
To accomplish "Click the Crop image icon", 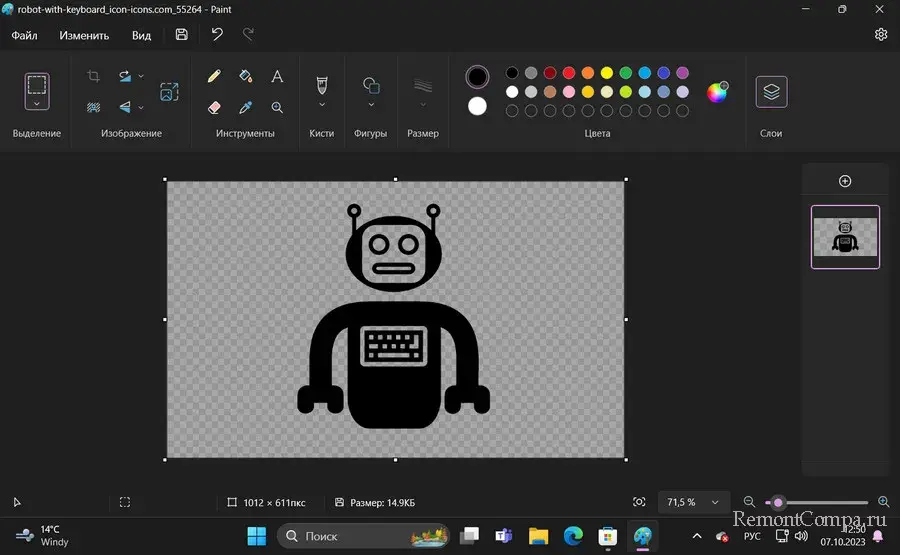I will [93, 76].
